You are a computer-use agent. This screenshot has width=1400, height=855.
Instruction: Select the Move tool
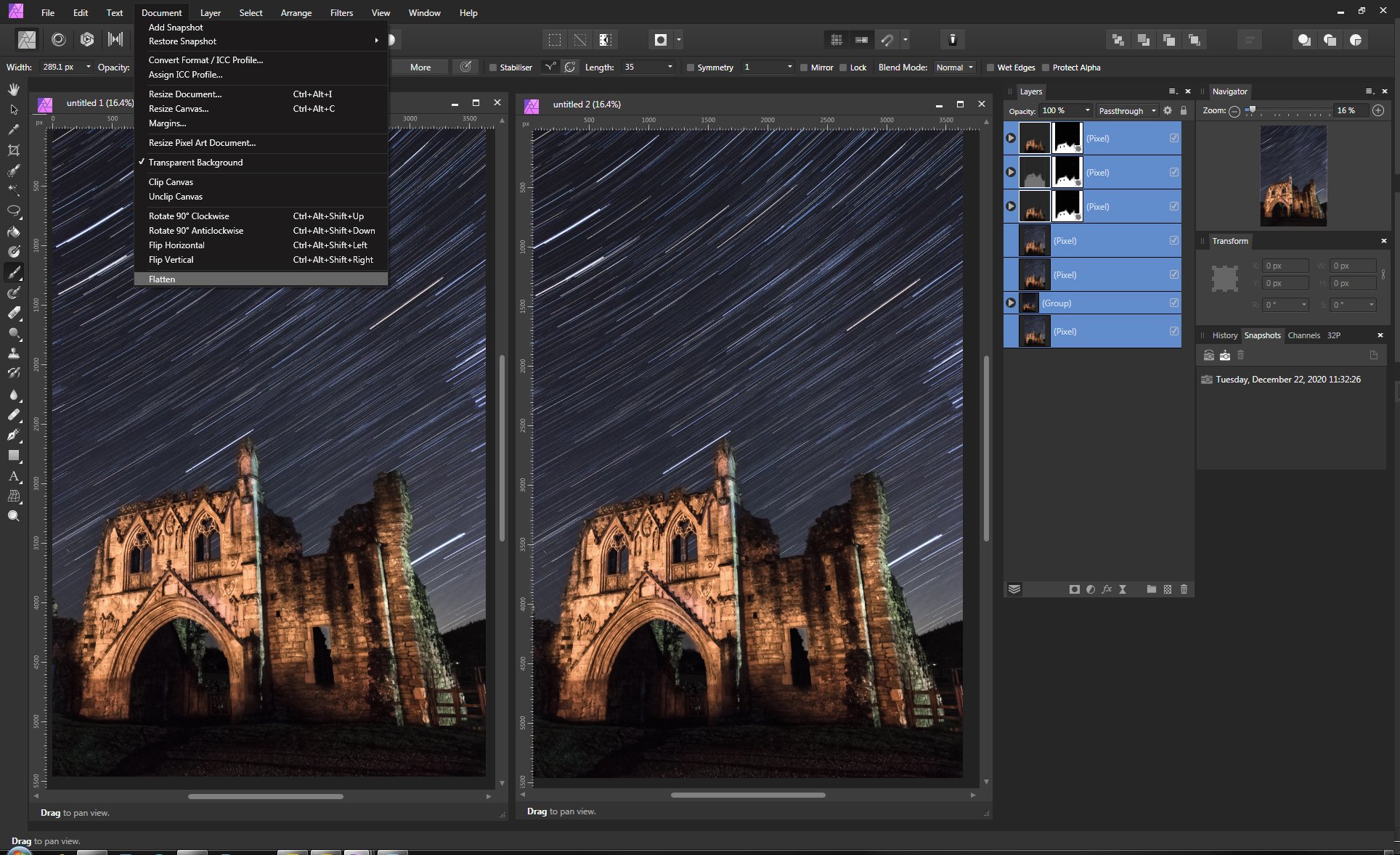13,110
